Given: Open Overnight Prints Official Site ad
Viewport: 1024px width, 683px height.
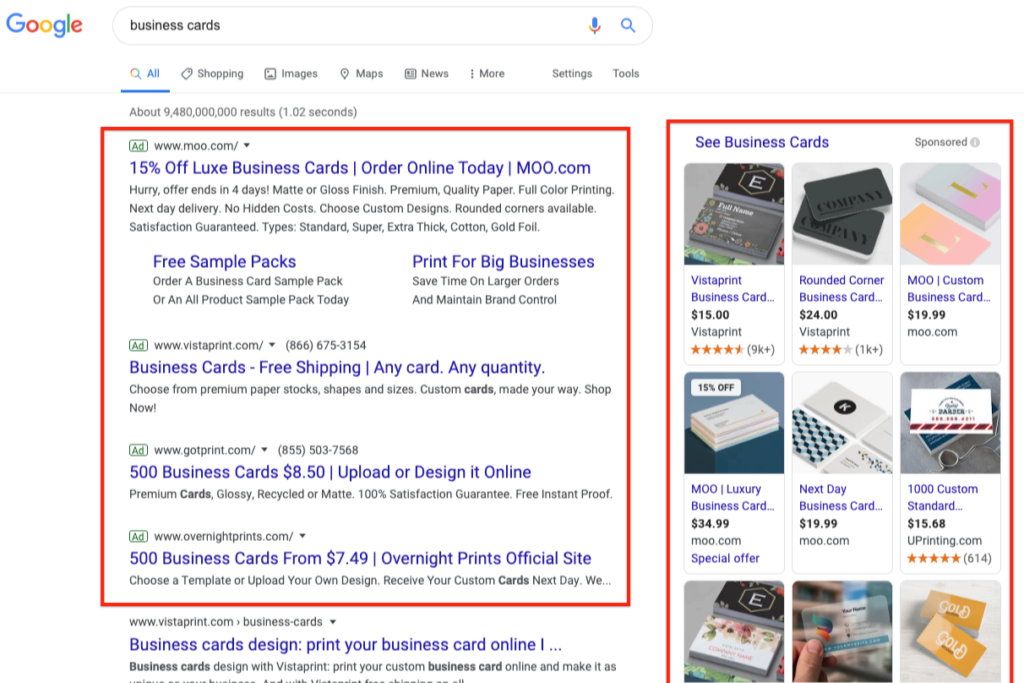Looking at the screenshot, I should 360,558.
